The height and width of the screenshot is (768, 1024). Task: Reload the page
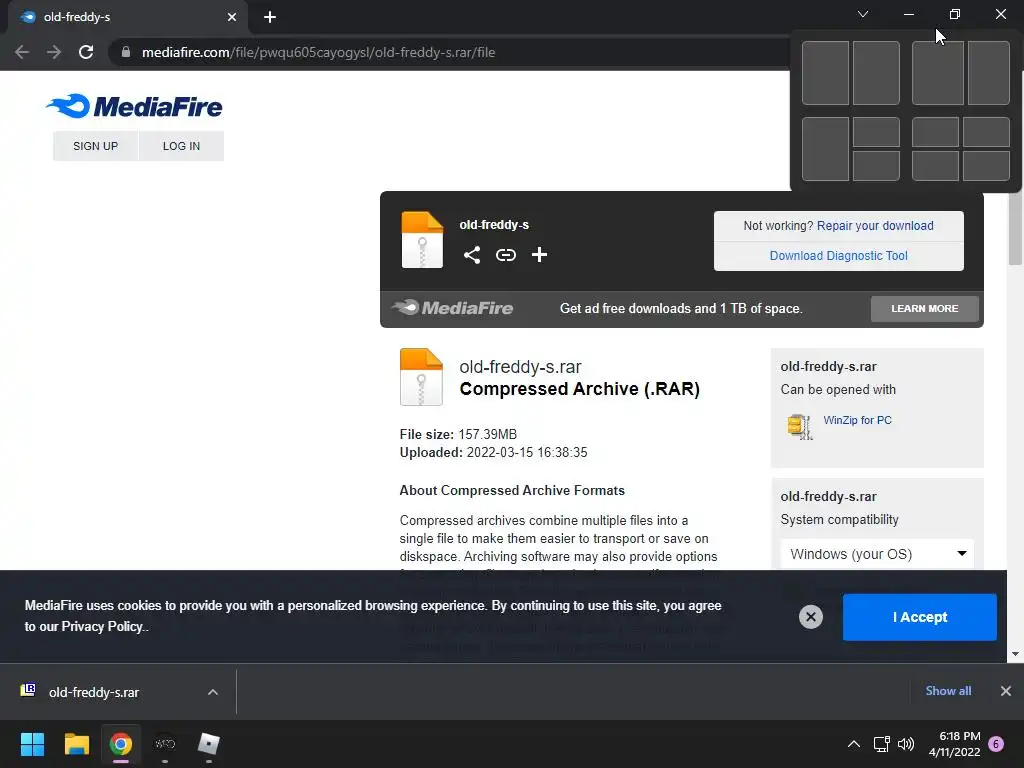[x=86, y=52]
